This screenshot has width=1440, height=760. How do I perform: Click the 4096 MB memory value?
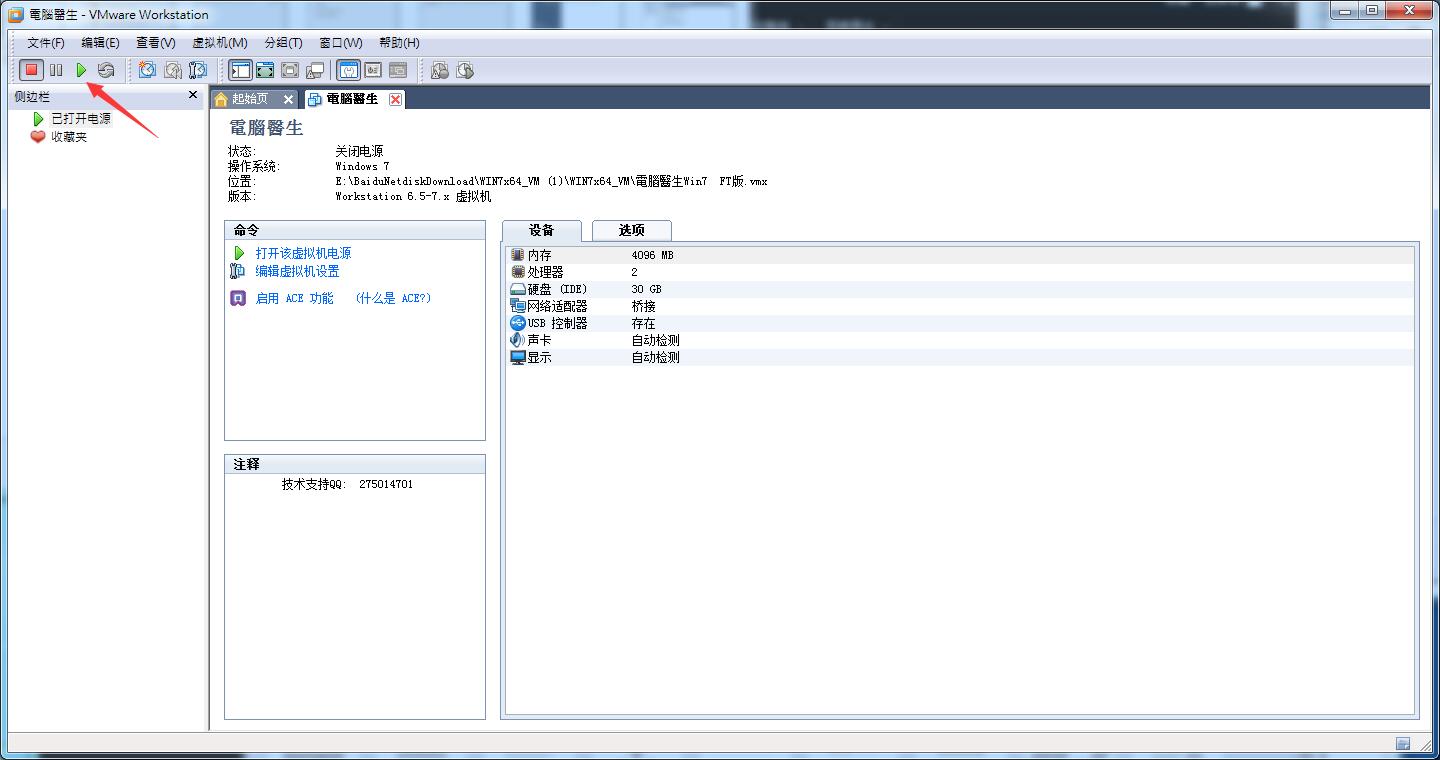point(652,255)
